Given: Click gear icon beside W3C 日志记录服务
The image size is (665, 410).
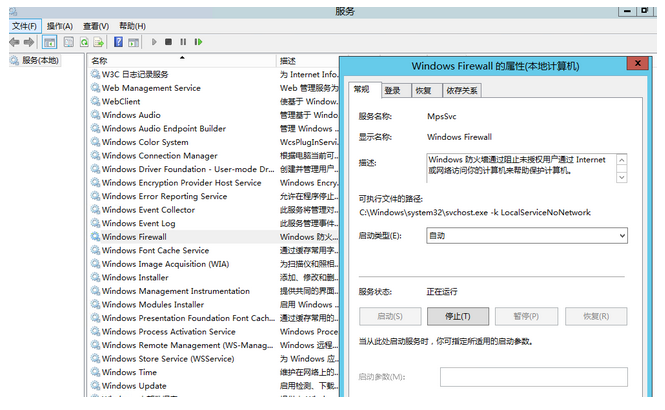Looking at the screenshot, I should point(95,74).
